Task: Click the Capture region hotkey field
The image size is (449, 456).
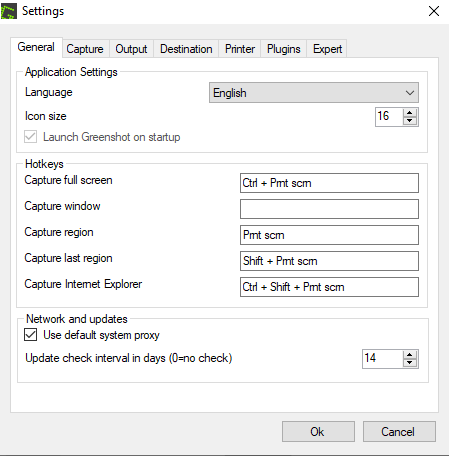Action: click(x=329, y=235)
